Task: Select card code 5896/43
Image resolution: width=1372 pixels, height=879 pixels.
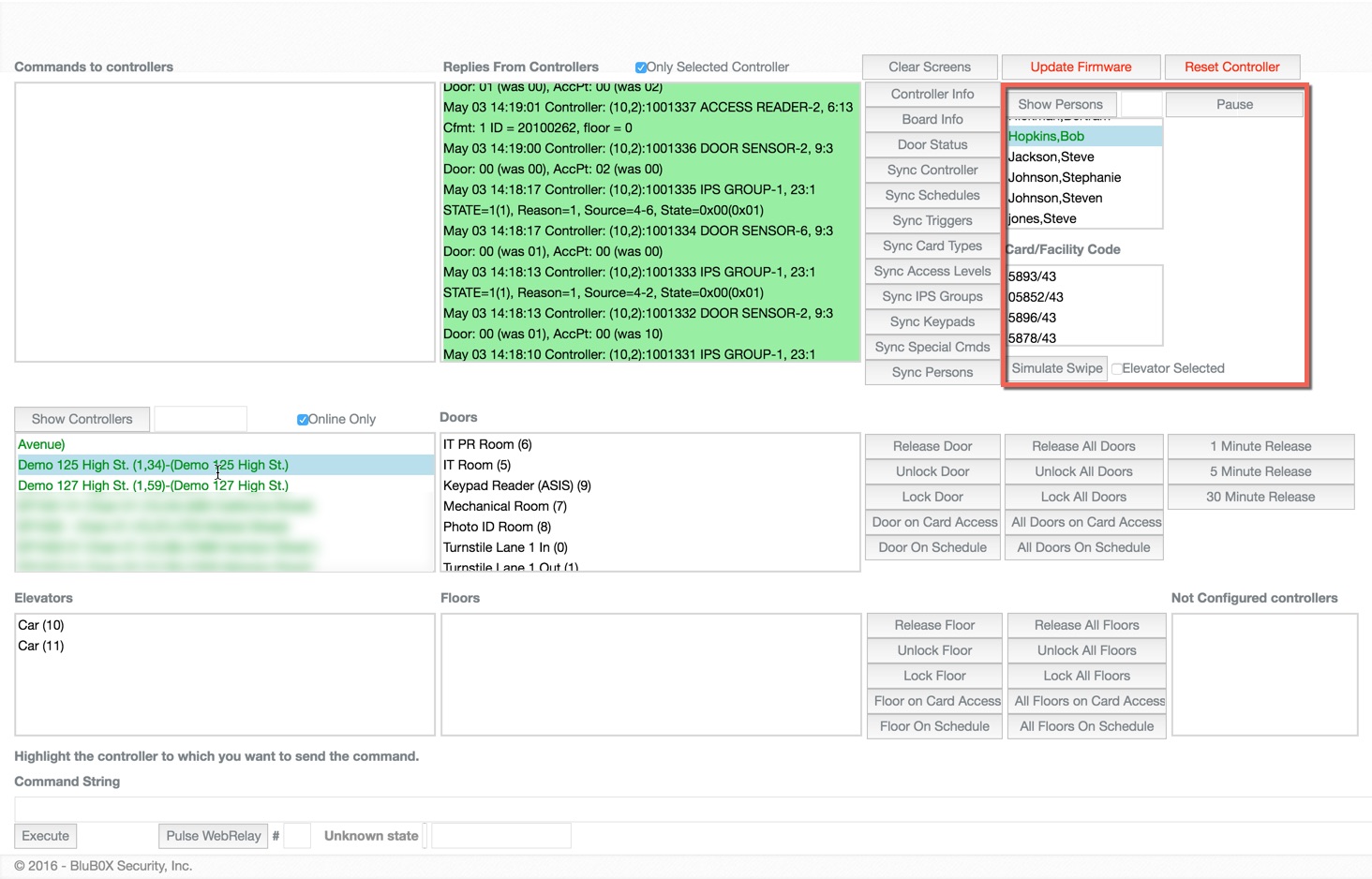Action: [1032, 318]
